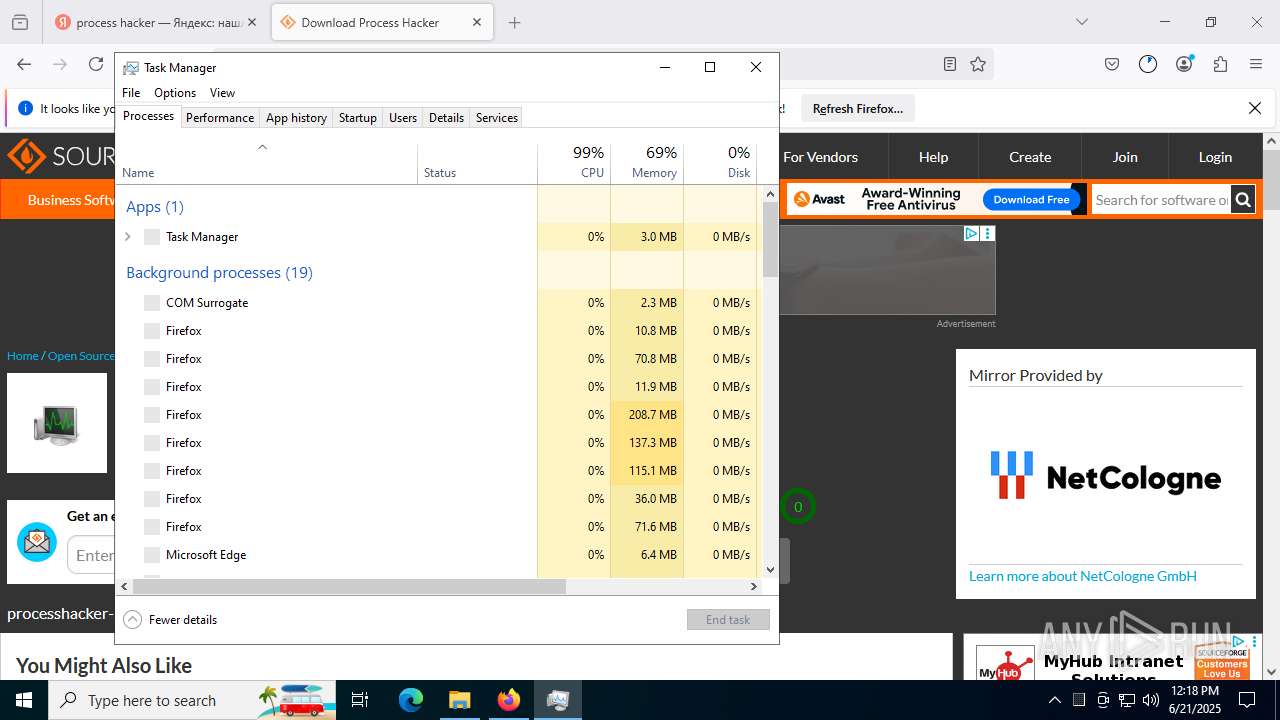Expand the Task Manager app row

pyautogui.click(x=127, y=237)
